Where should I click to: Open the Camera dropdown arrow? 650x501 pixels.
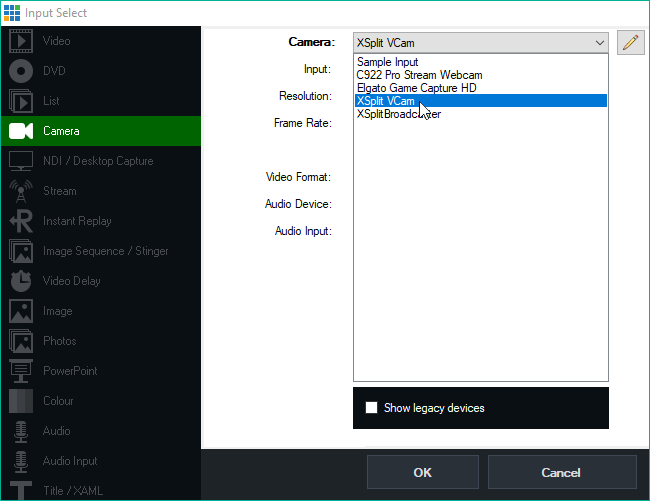[599, 43]
